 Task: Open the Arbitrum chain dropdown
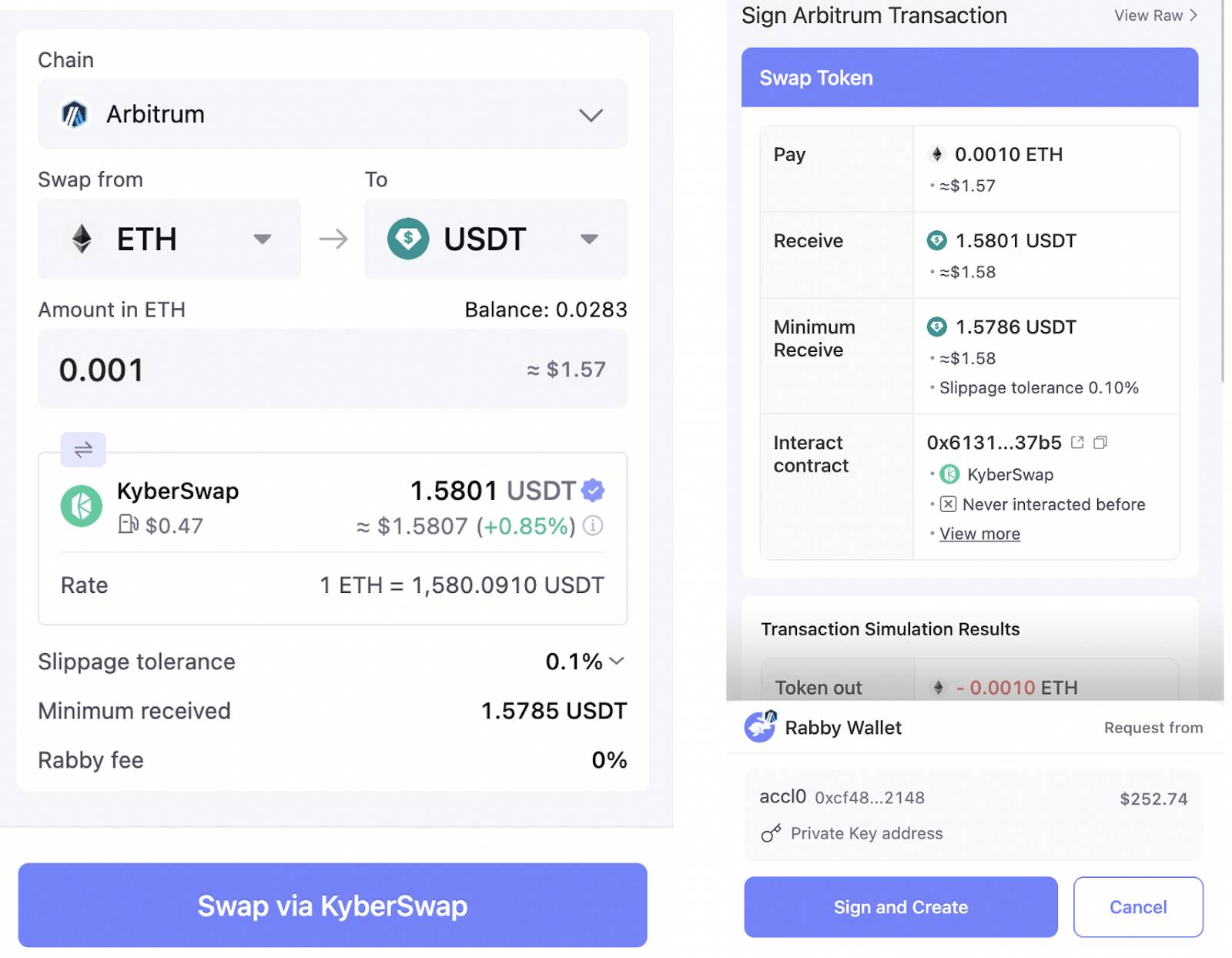click(x=333, y=114)
